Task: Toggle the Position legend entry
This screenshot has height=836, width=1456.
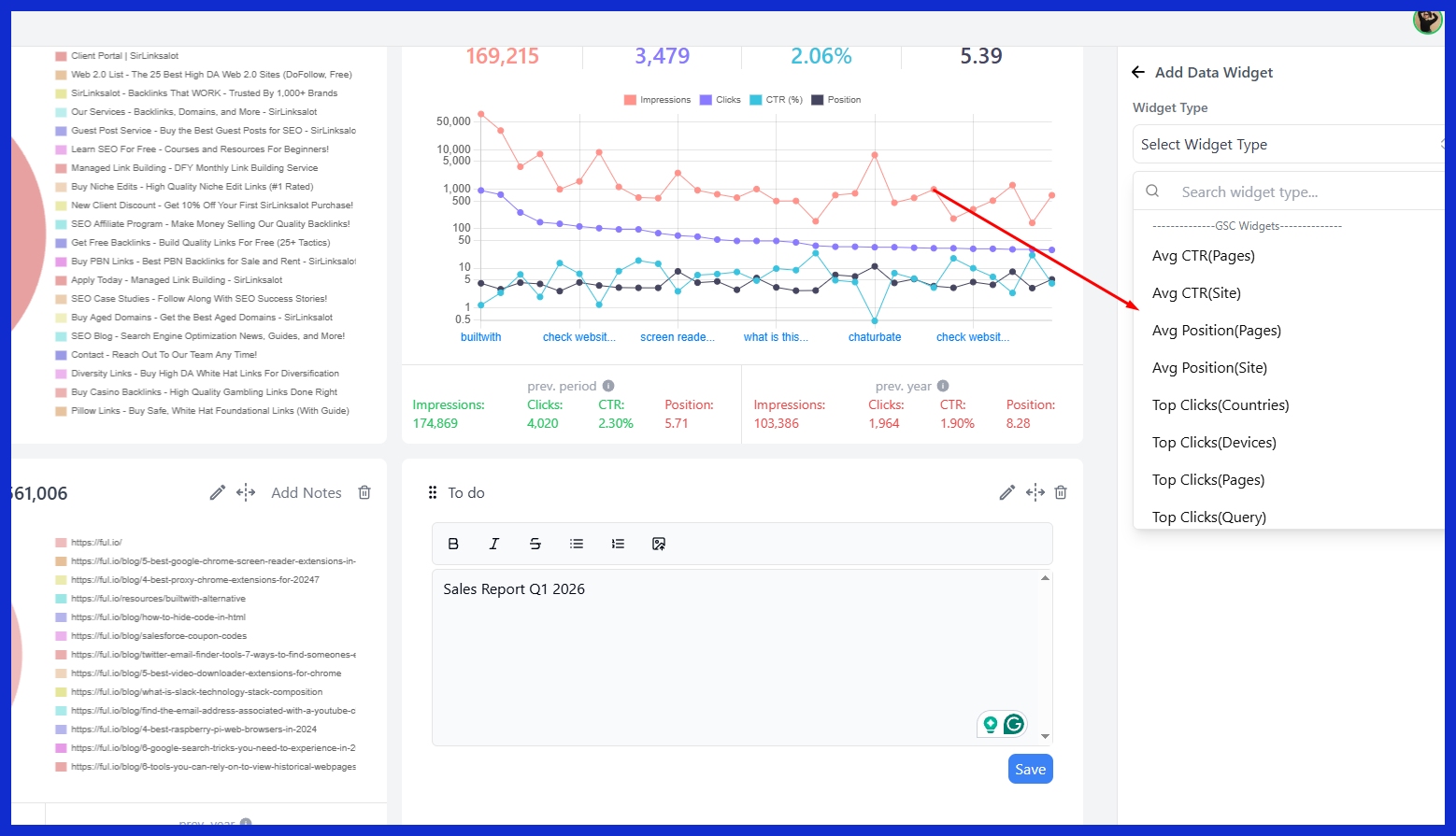Action: coord(835,99)
